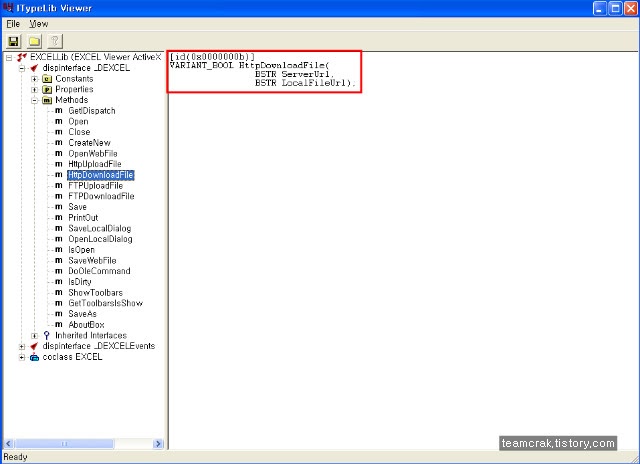The height and width of the screenshot is (464, 640).
Task: Click the Save floppy disk toolbar icon
Action: click(13, 41)
